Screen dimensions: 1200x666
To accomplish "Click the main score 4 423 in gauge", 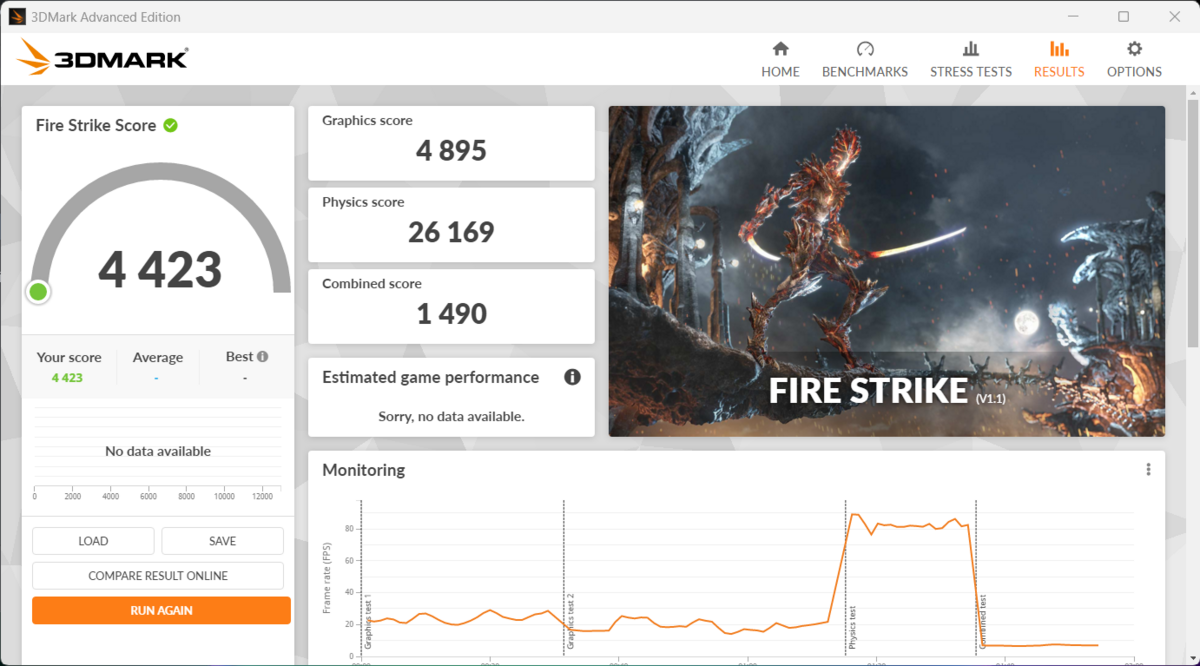I will pos(160,270).
